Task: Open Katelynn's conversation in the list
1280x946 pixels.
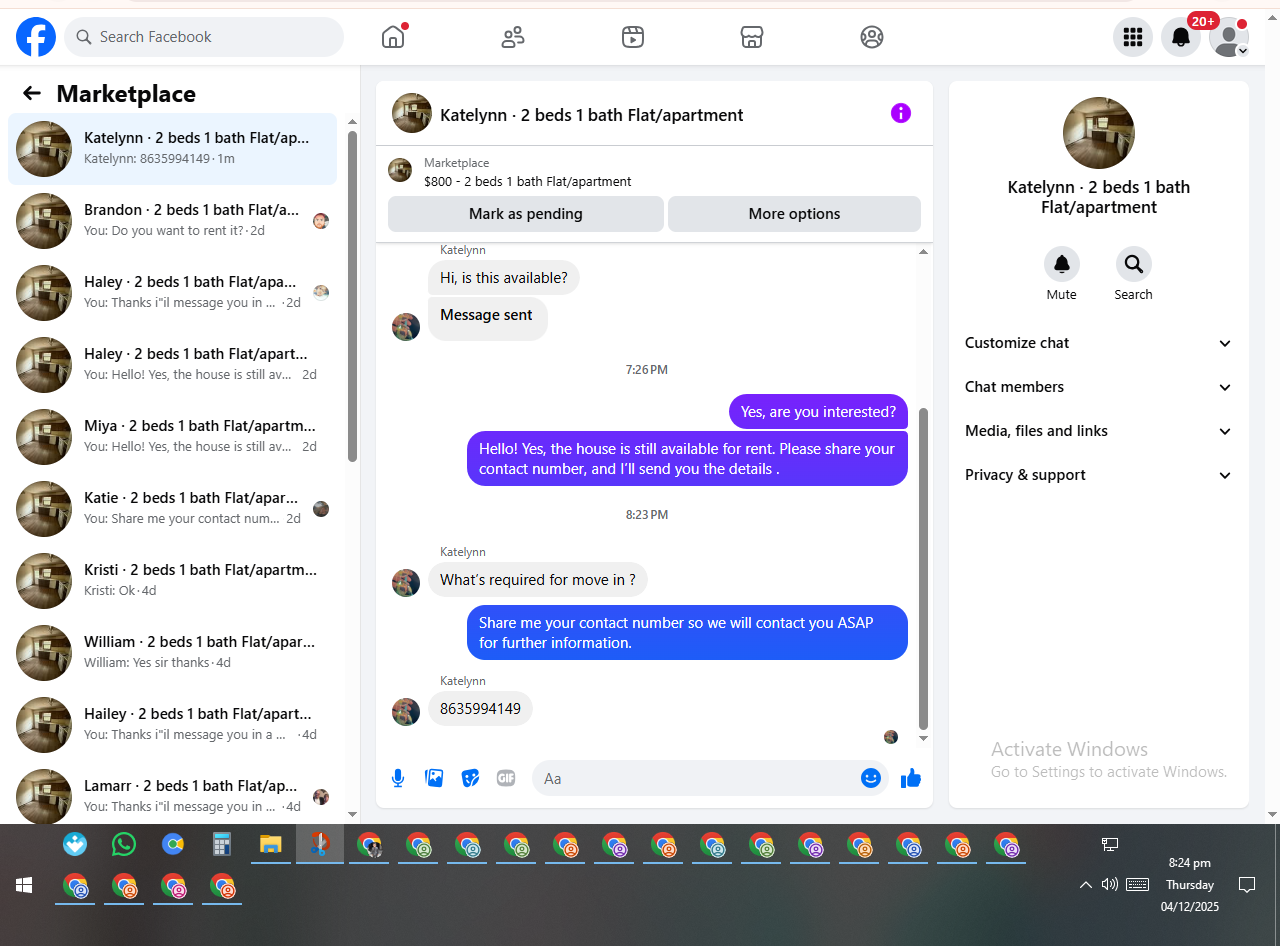Action: (173, 149)
